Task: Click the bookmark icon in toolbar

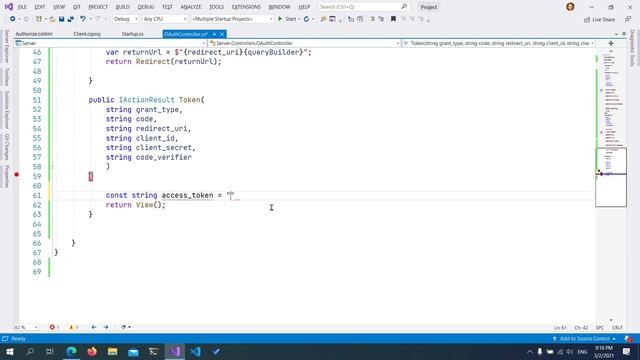Action: [393, 19]
